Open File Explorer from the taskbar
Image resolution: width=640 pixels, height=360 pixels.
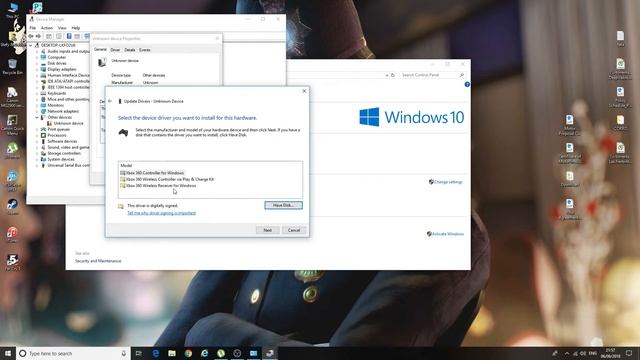point(172,353)
